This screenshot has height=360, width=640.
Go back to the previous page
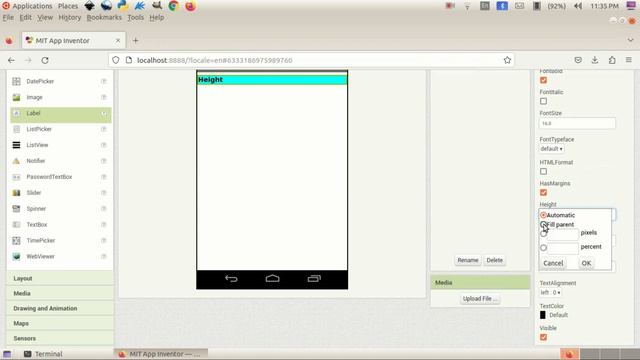point(11,60)
